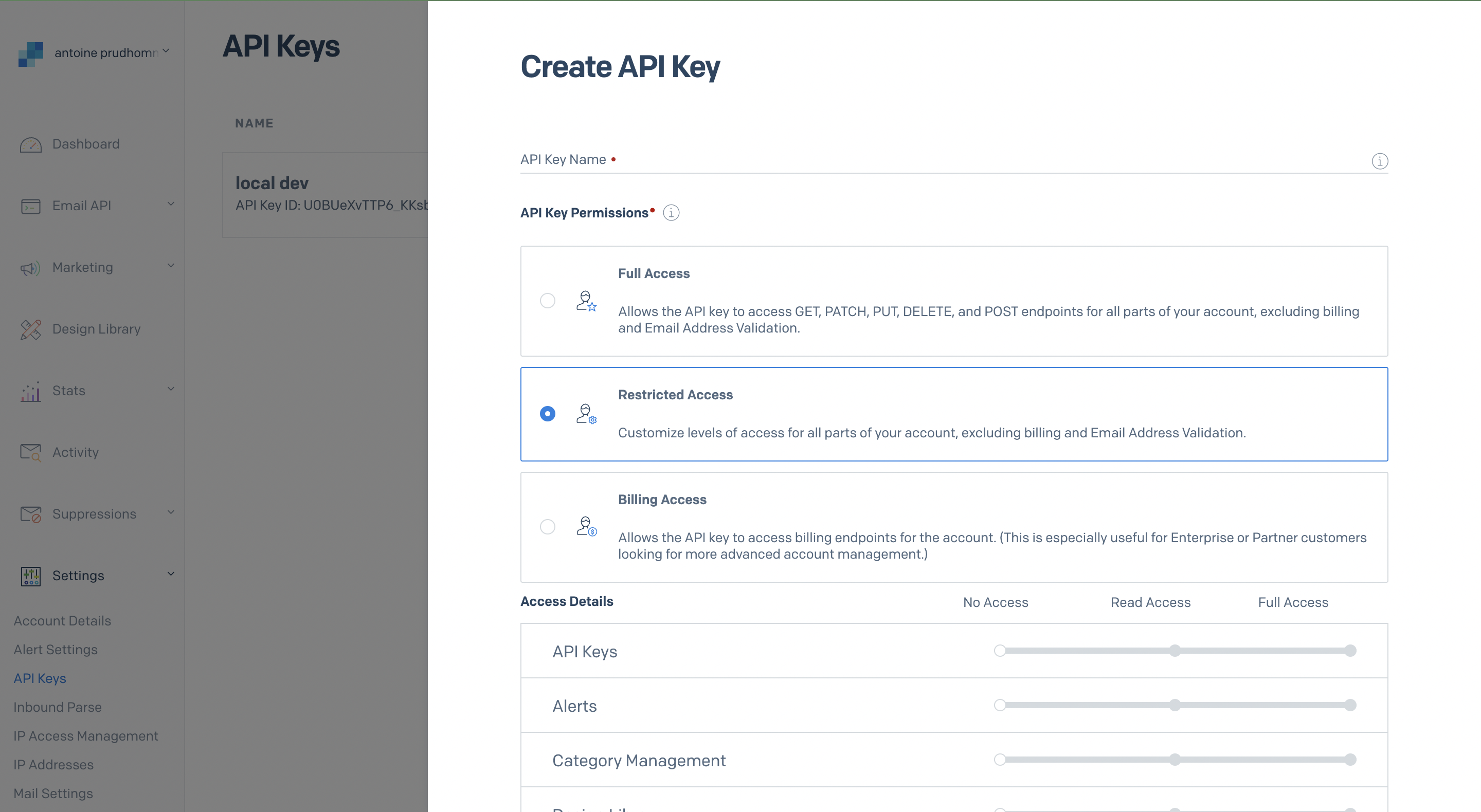
Task: Set API Keys slider to Read Access
Action: click(x=1175, y=651)
